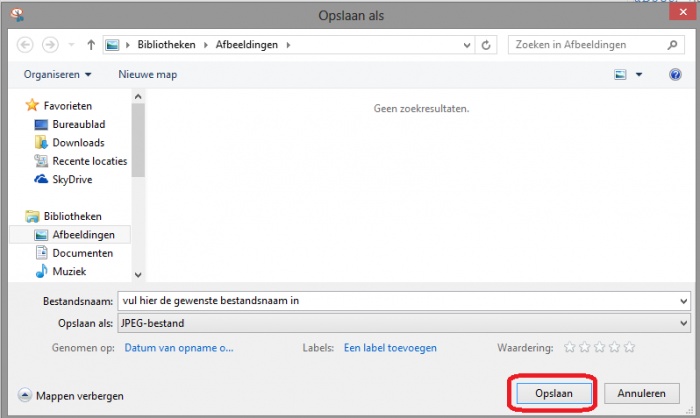Go up one folder level

tap(91, 45)
